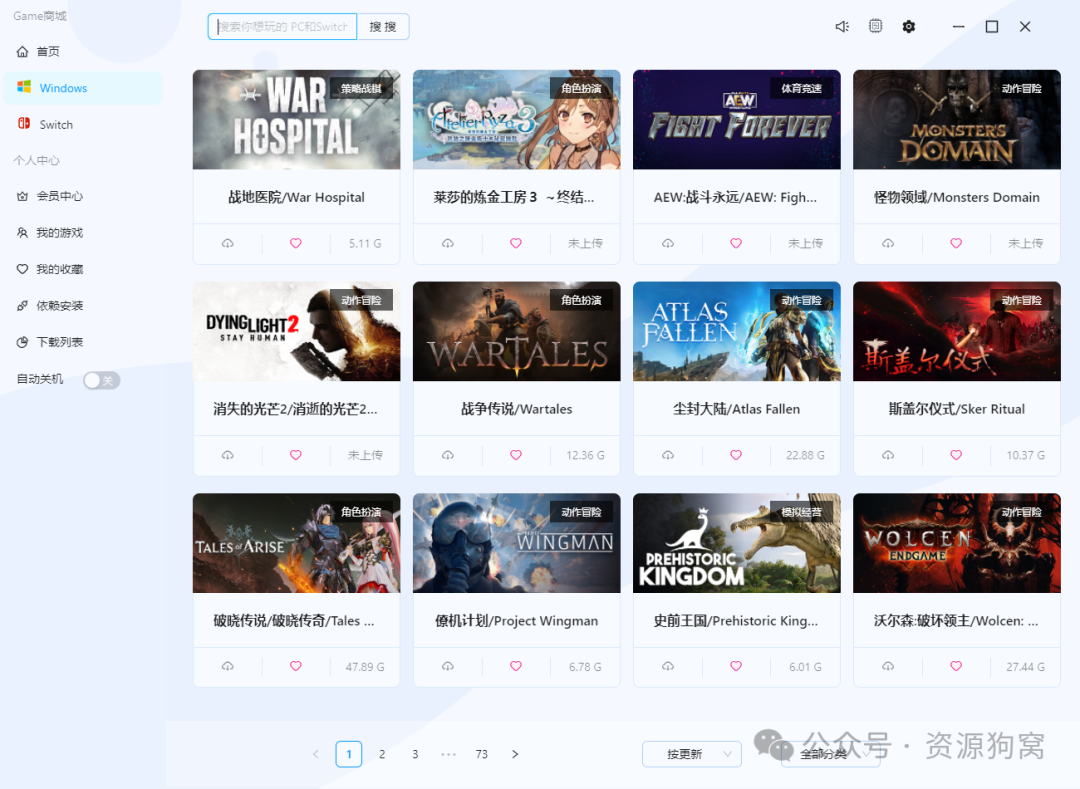Click page 1 button
Image resolution: width=1080 pixels, height=789 pixels.
point(349,754)
